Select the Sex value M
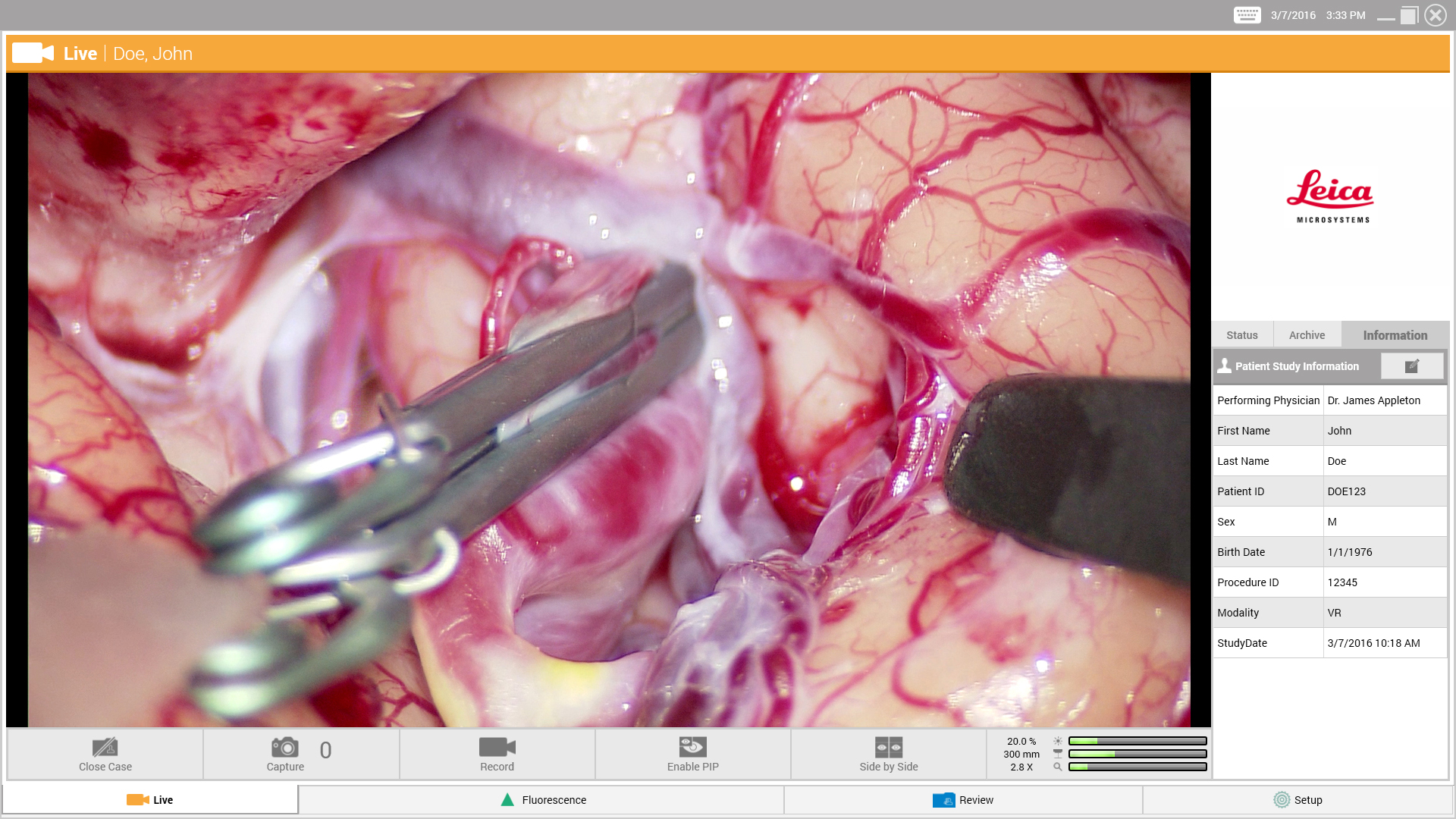 1332,522
